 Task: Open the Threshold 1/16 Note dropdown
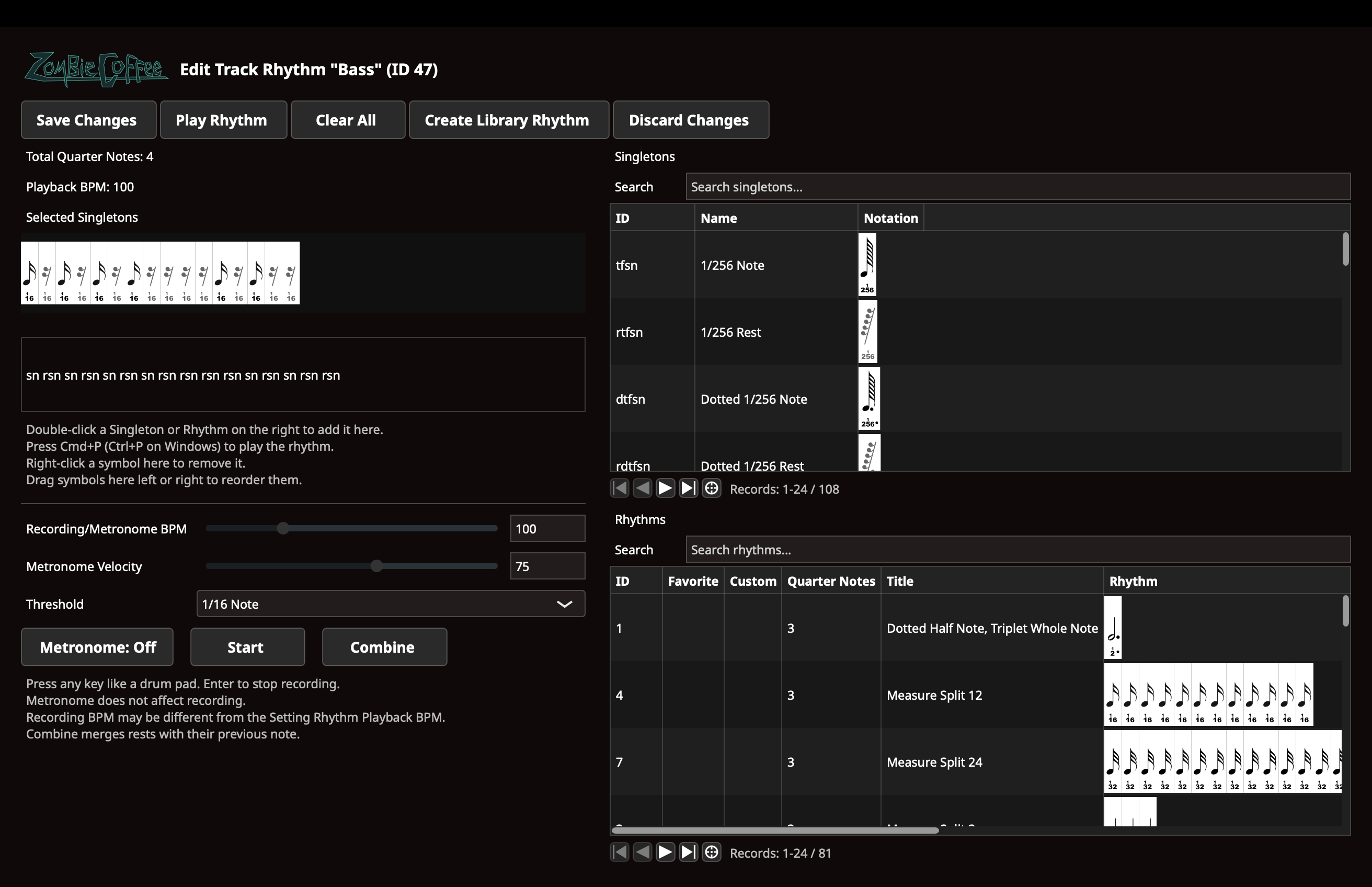[x=391, y=604]
